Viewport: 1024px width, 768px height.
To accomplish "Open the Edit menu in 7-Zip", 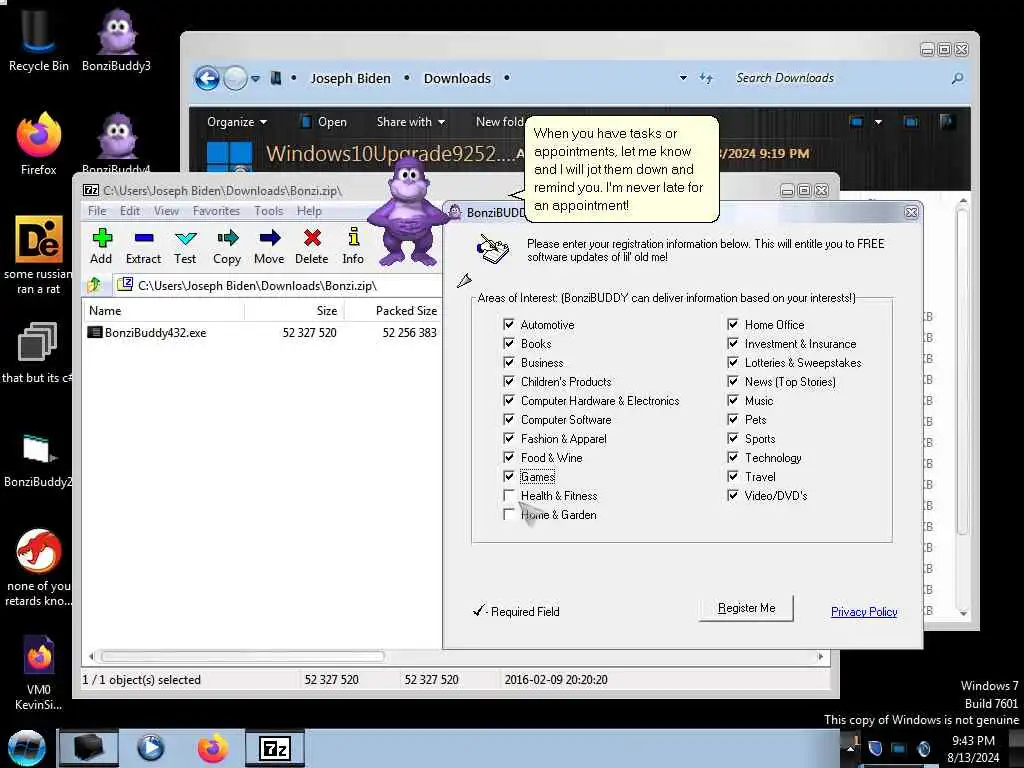I will pos(130,211).
